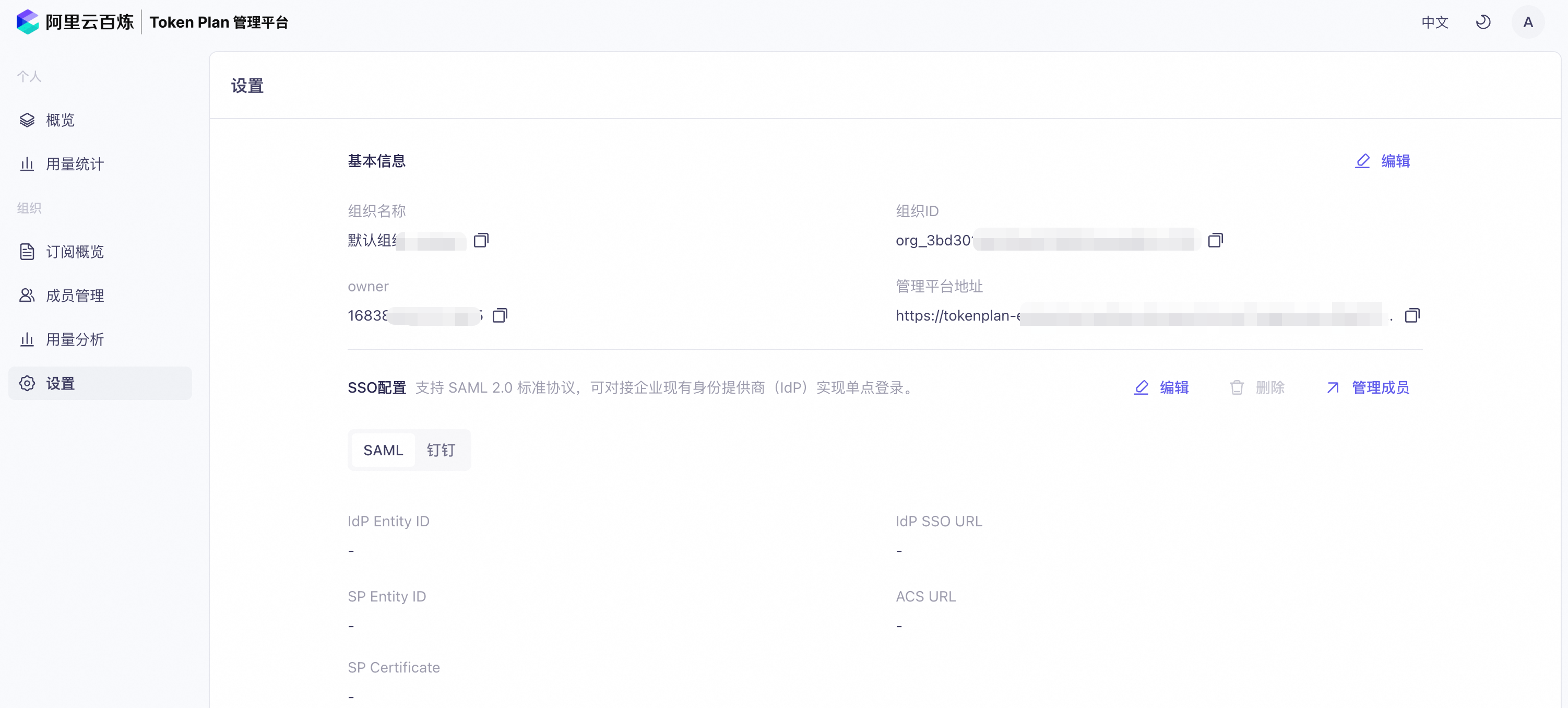Click the SAML 2.0 description text
The width and height of the screenshot is (1568, 708).
664,387
